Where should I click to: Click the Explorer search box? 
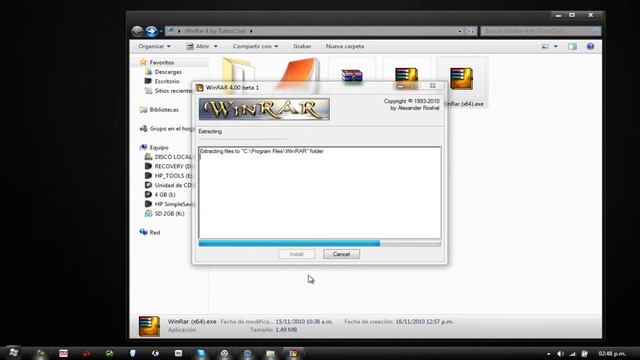(540, 31)
